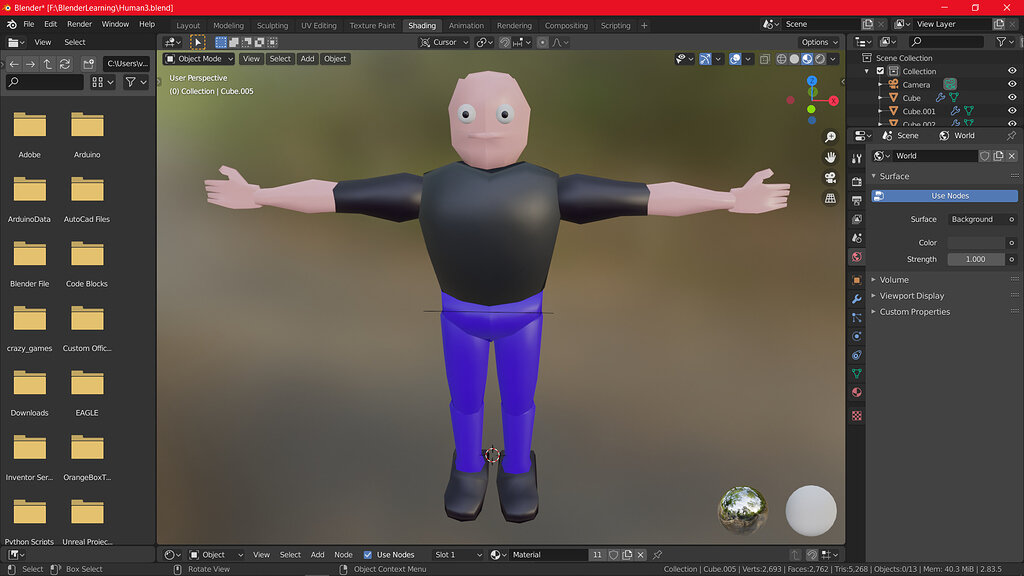This screenshot has width=1024, height=576.
Task: Open the Physics properties tab
Action: 857,336
